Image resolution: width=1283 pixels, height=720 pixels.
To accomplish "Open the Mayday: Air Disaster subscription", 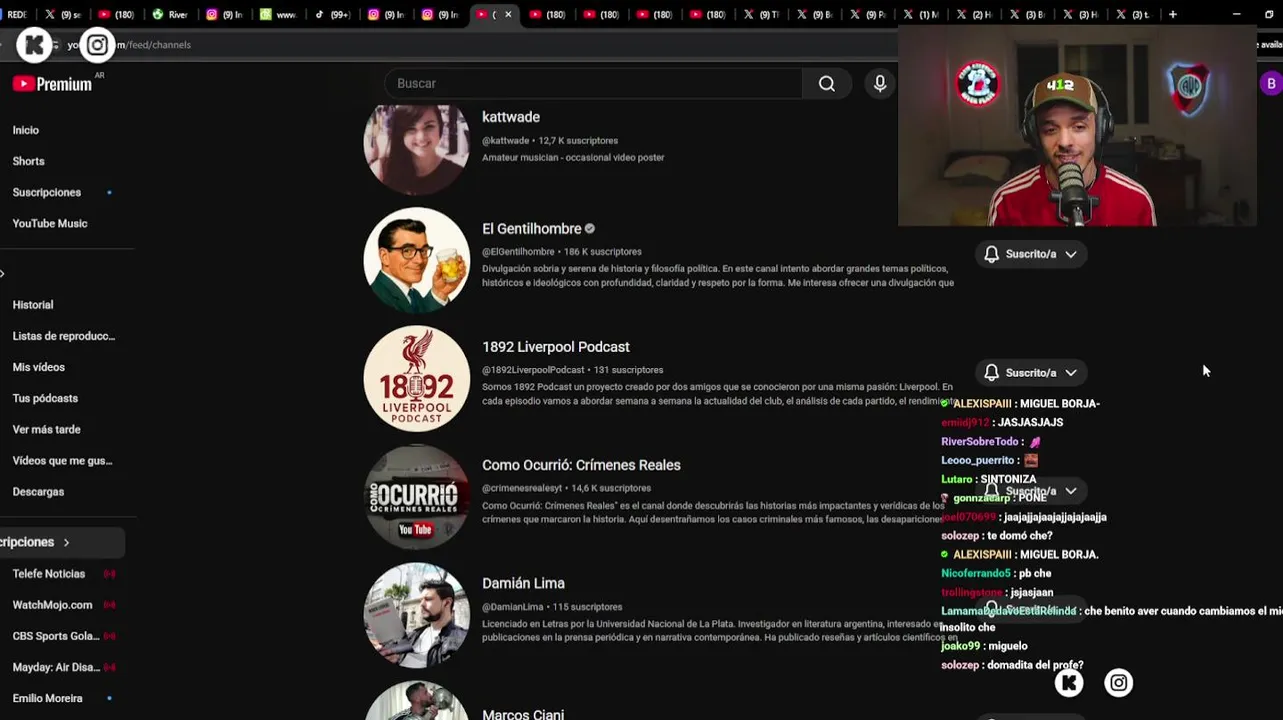I will [x=56, y=667].
